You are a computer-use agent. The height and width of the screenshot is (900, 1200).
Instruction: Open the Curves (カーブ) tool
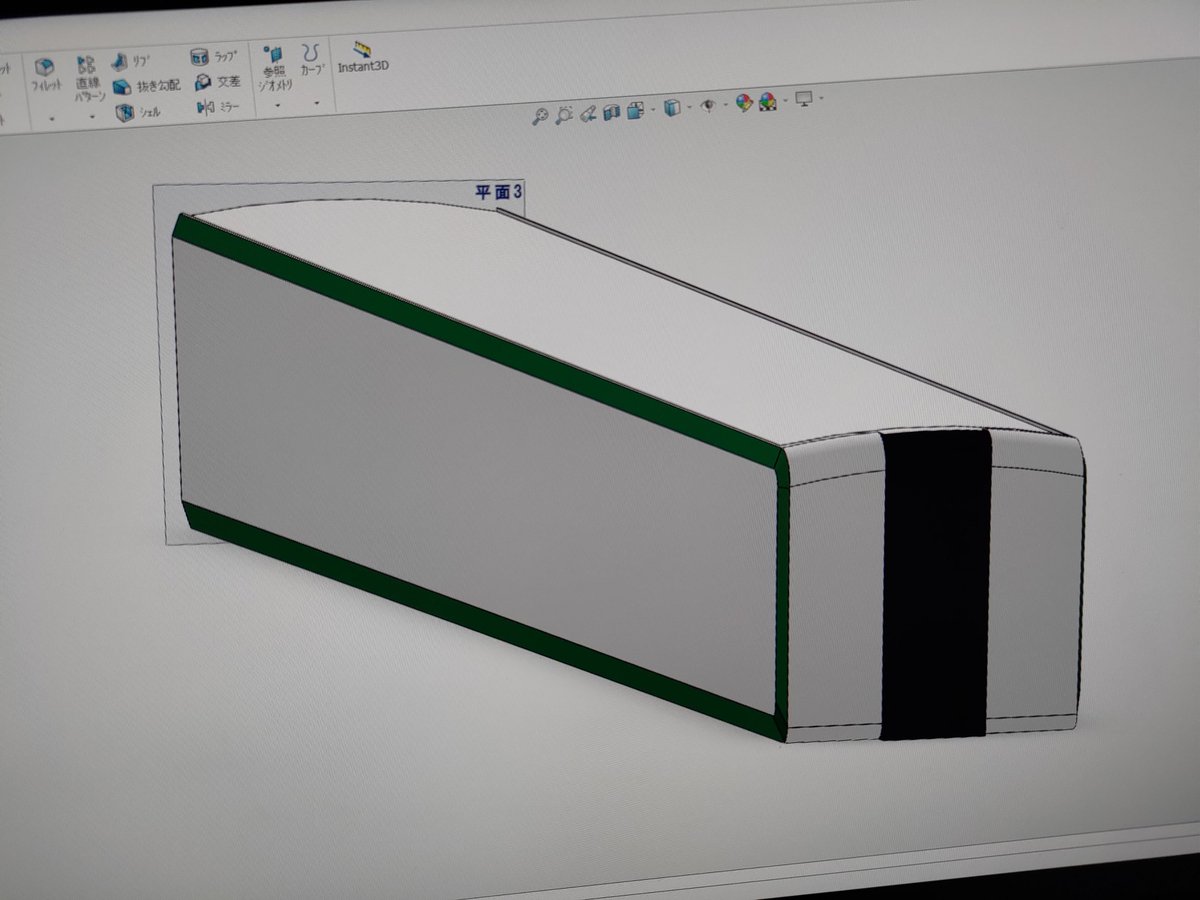tap(311, 60)
